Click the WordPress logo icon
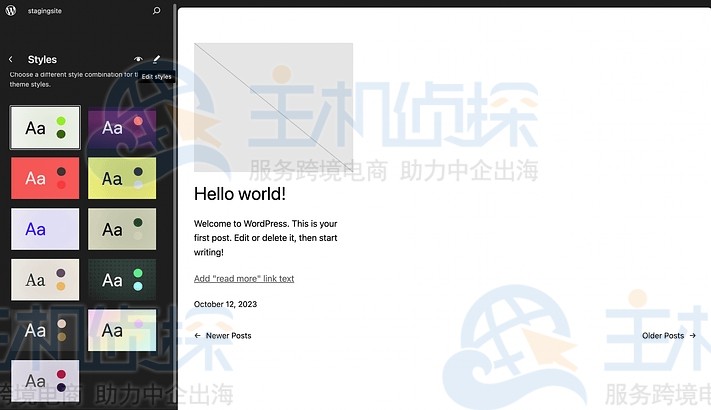 [x=11, y=11]
